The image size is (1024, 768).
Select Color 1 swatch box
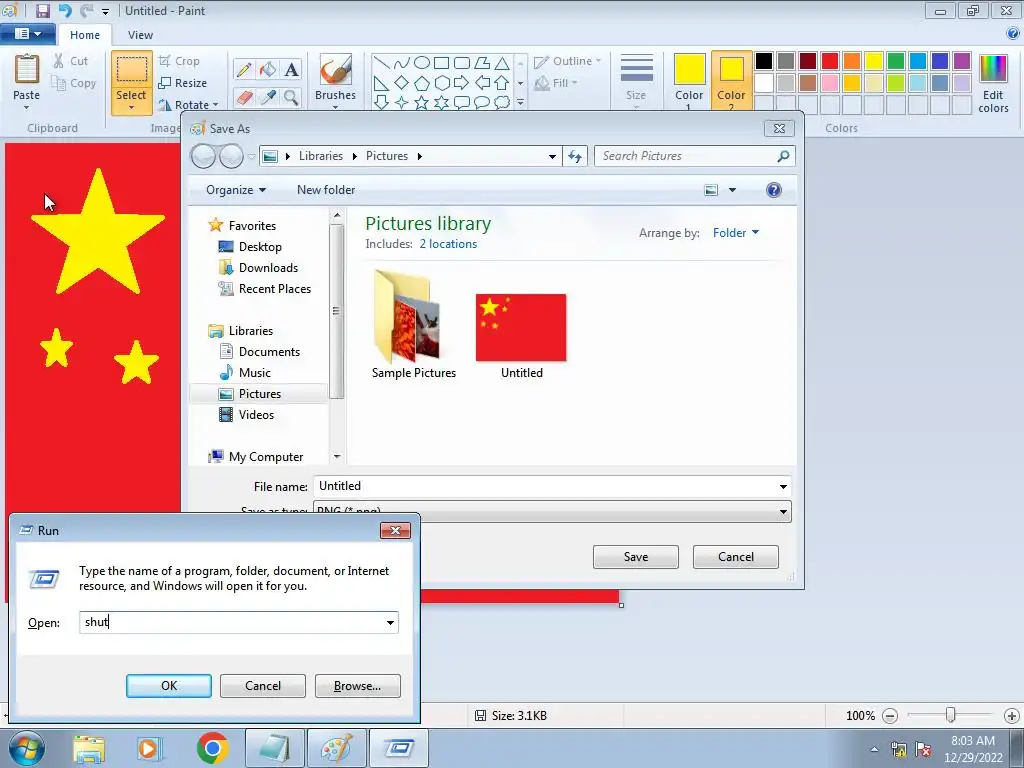pyautogui.click(x=689, y=81)
